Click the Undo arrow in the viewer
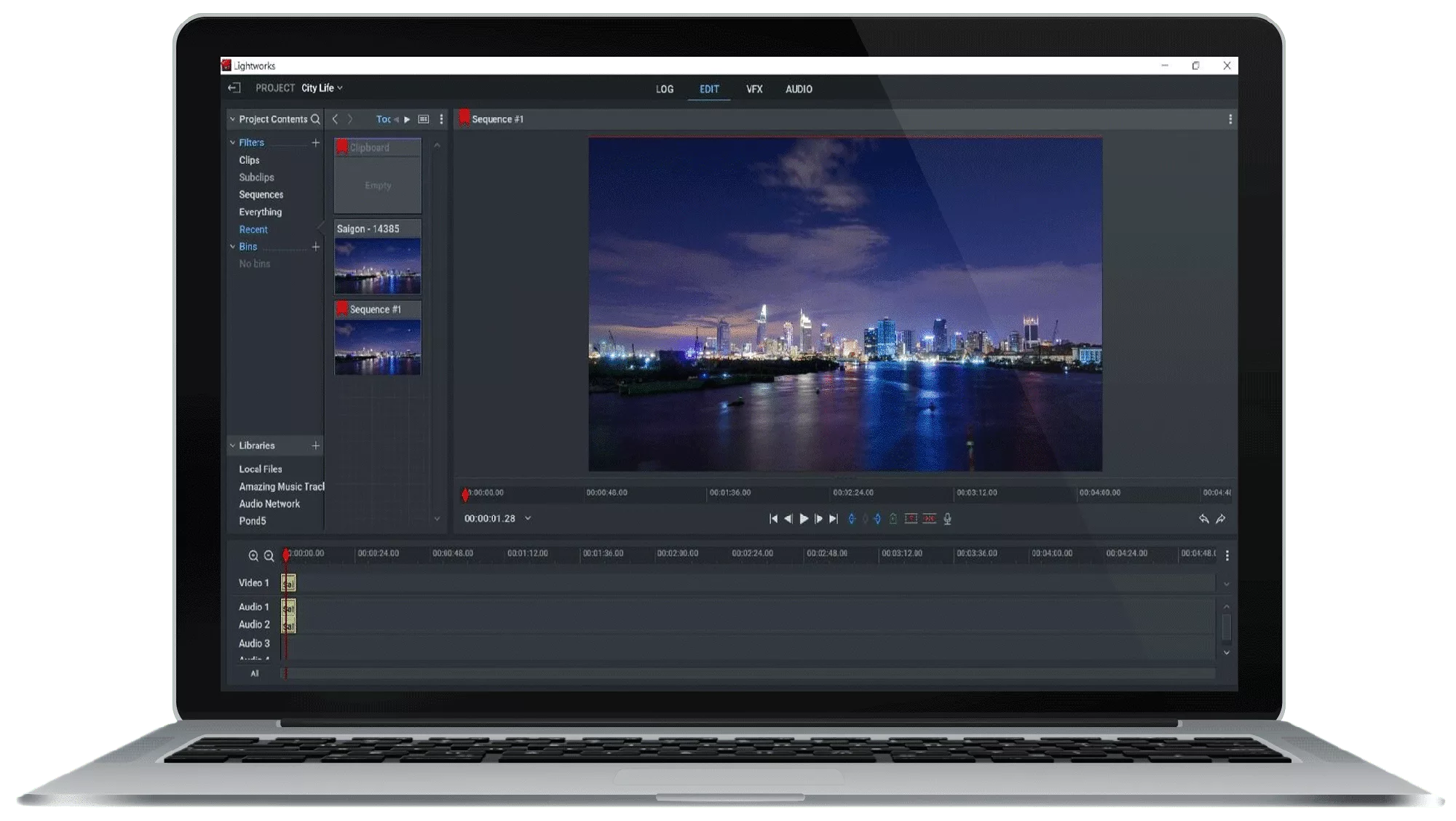Viewport: 1456px width, 821px height. [1203, 518]
